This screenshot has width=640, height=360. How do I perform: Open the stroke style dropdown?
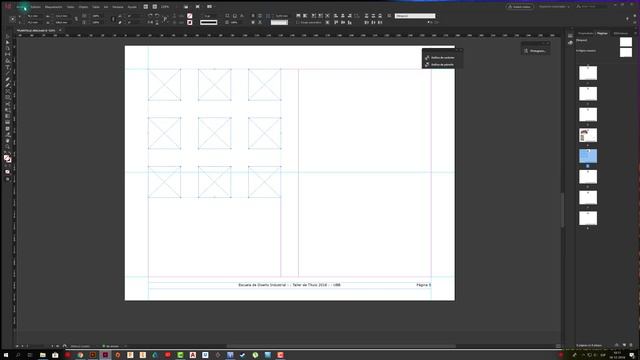(x=209, y=22)
